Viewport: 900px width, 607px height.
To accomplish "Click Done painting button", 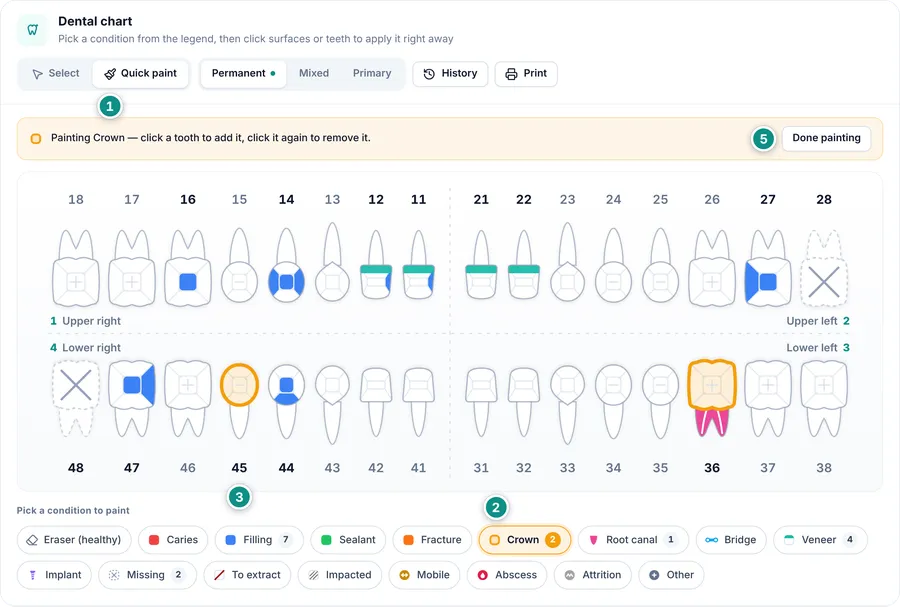I will coord(826,138).
